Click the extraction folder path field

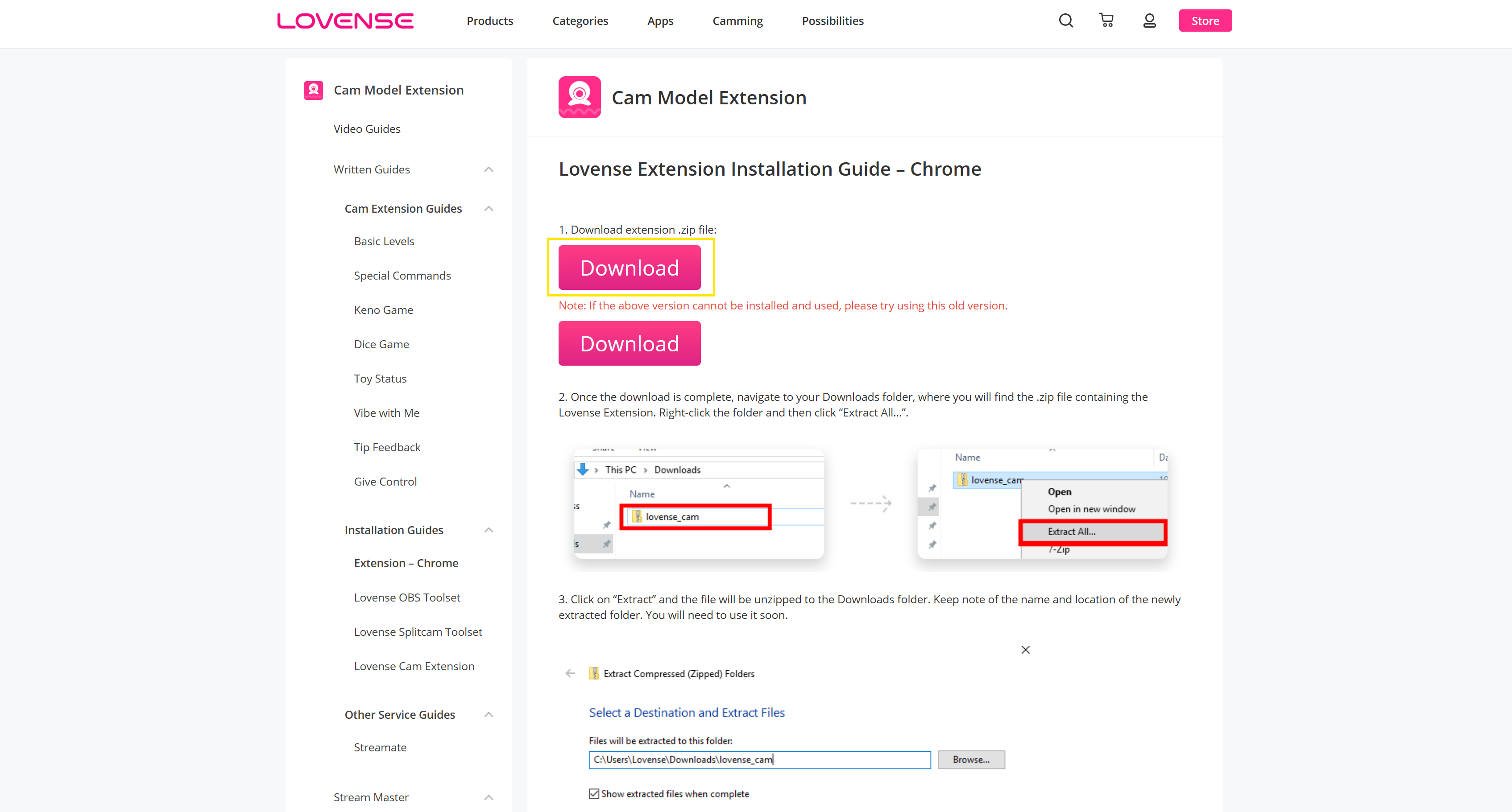pyautogui.click(x=759, y=760)
